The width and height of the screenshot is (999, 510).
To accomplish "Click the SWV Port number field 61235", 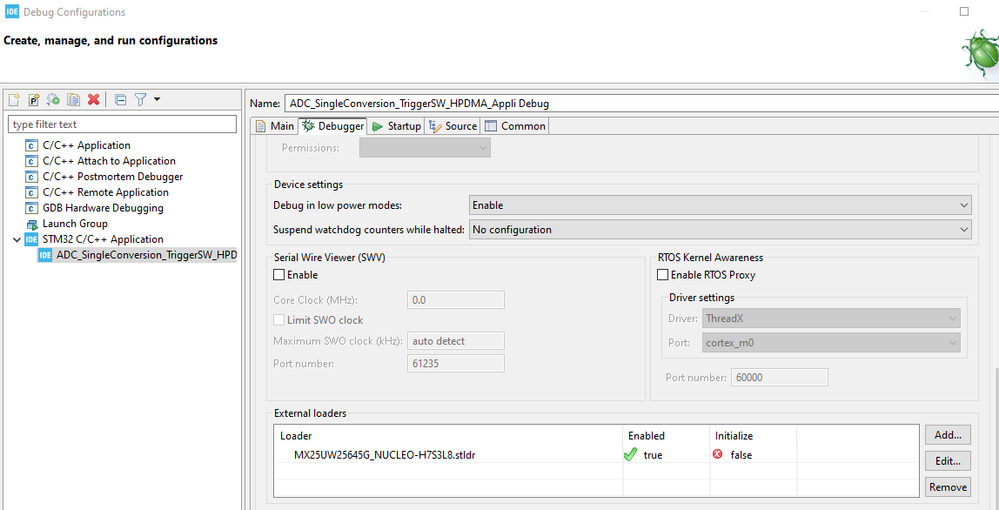I will click(456, 363).
